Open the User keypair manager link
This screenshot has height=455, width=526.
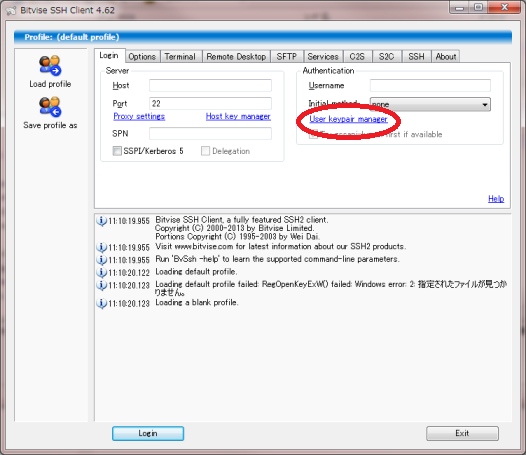(349, 119)
